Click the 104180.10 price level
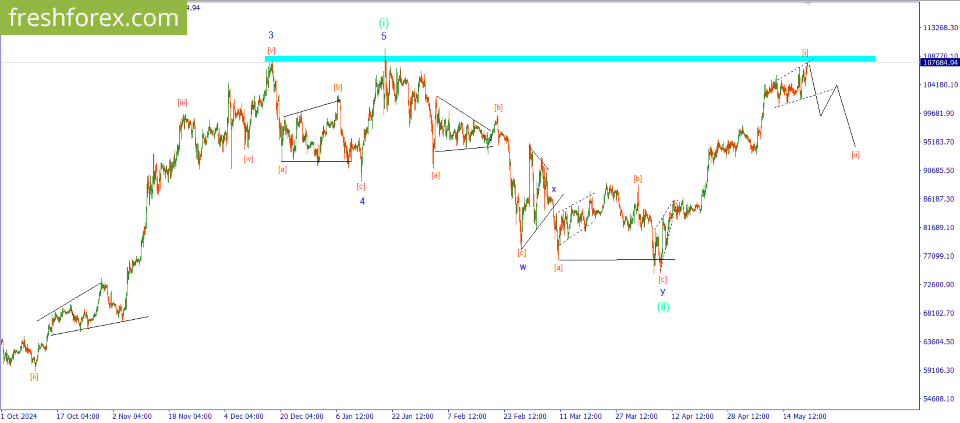Screen dimensions: 960x423 coord(940,85)
